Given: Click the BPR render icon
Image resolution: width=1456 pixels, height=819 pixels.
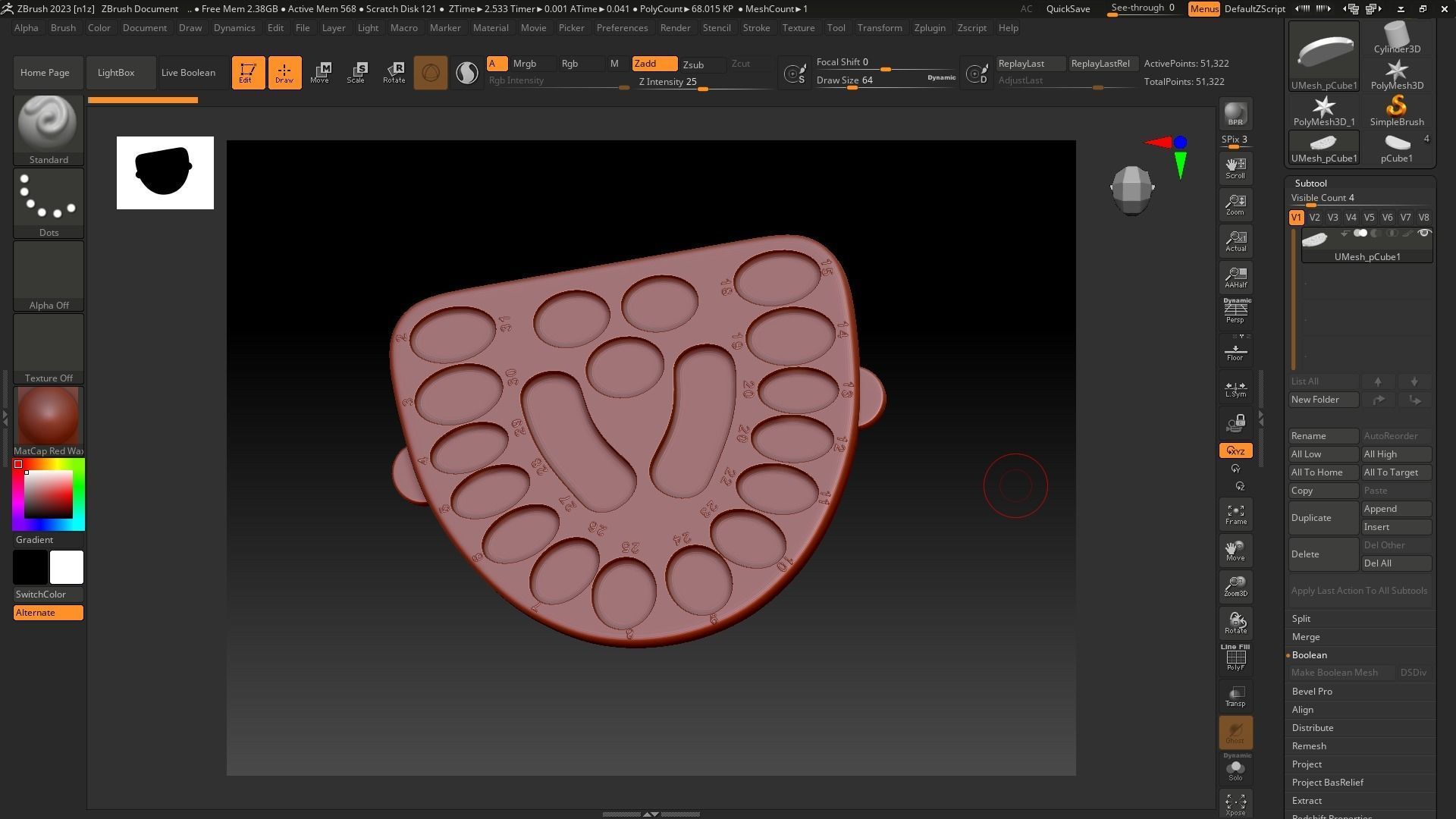Looking at the screenshot, I should click(1235, 114).
